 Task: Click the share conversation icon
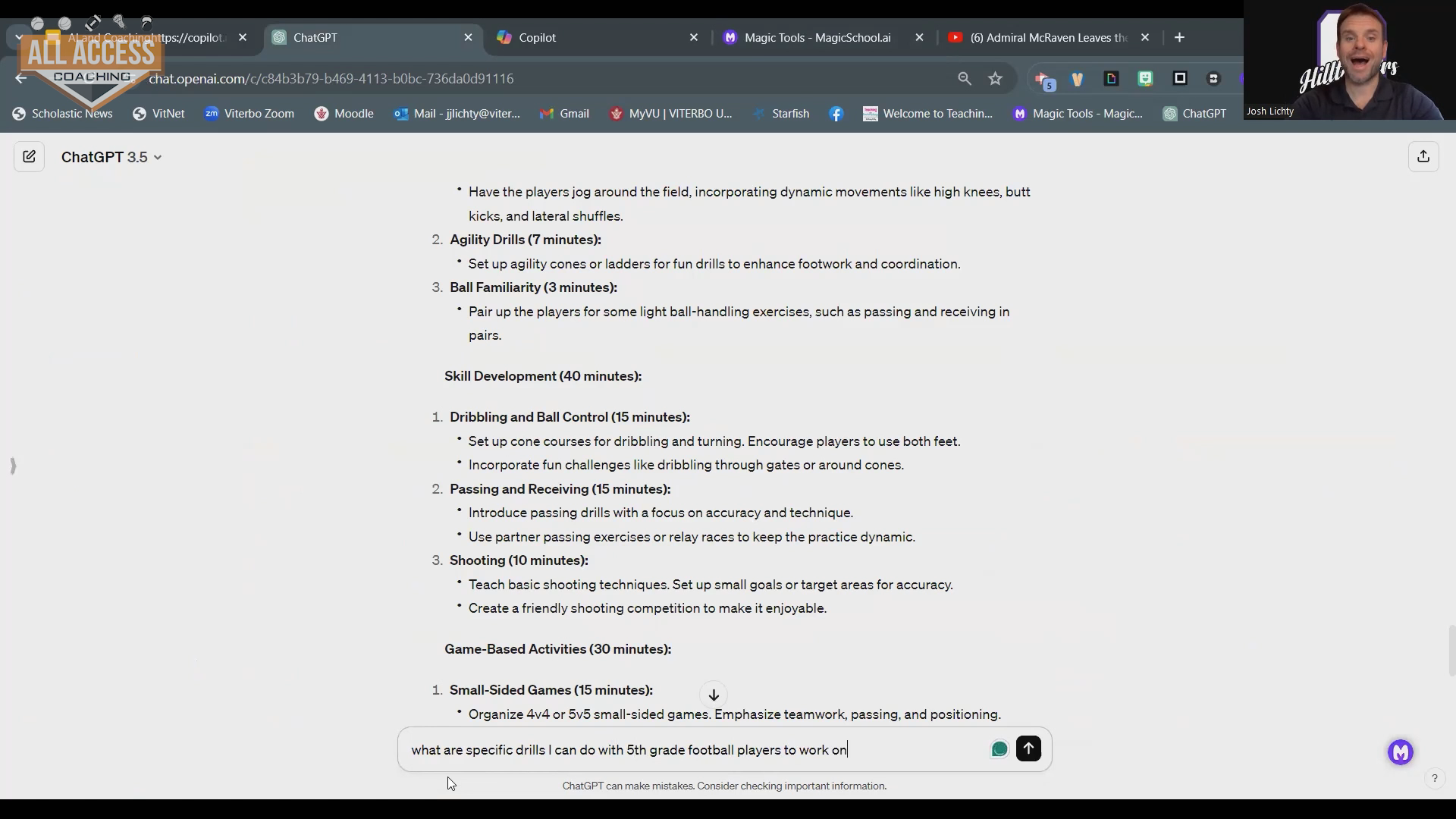[1423, 156]
